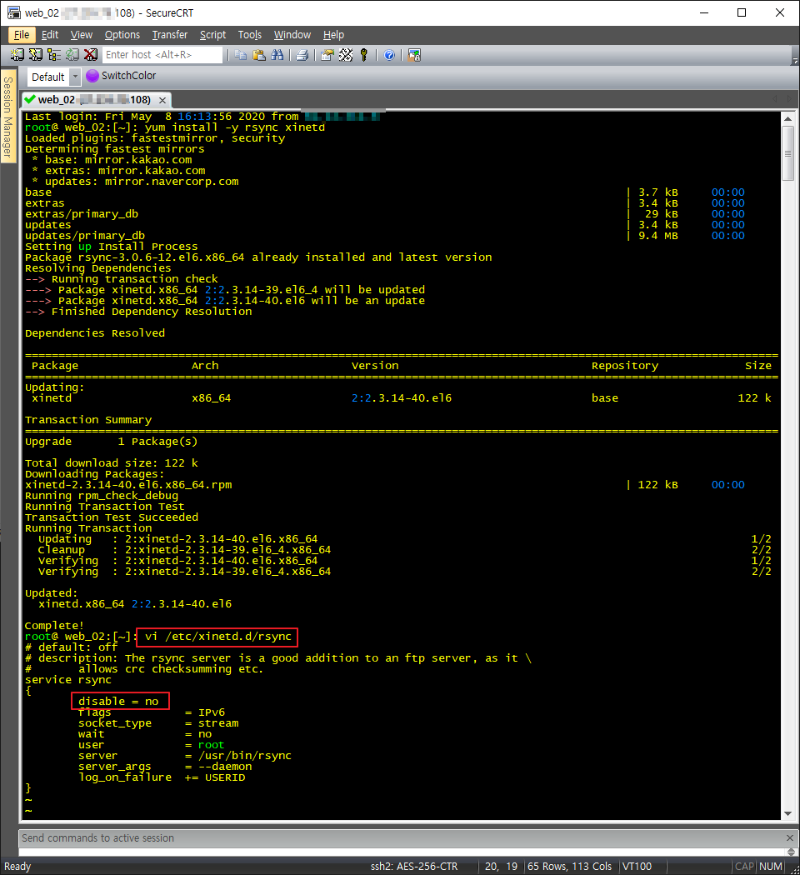Click the Print icon in toolbar

[301, 55]
